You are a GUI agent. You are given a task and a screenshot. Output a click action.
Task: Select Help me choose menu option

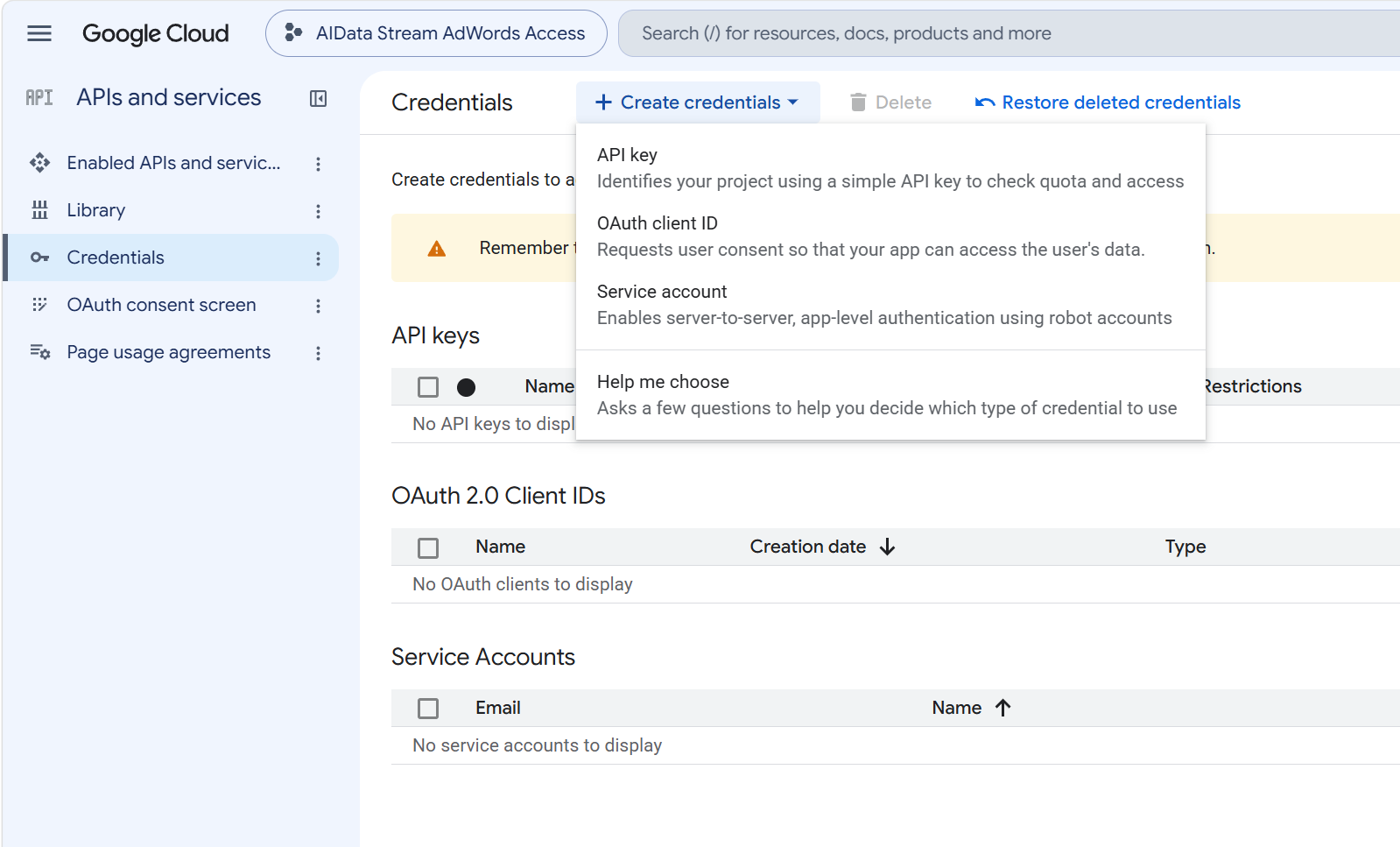(890, 395)
